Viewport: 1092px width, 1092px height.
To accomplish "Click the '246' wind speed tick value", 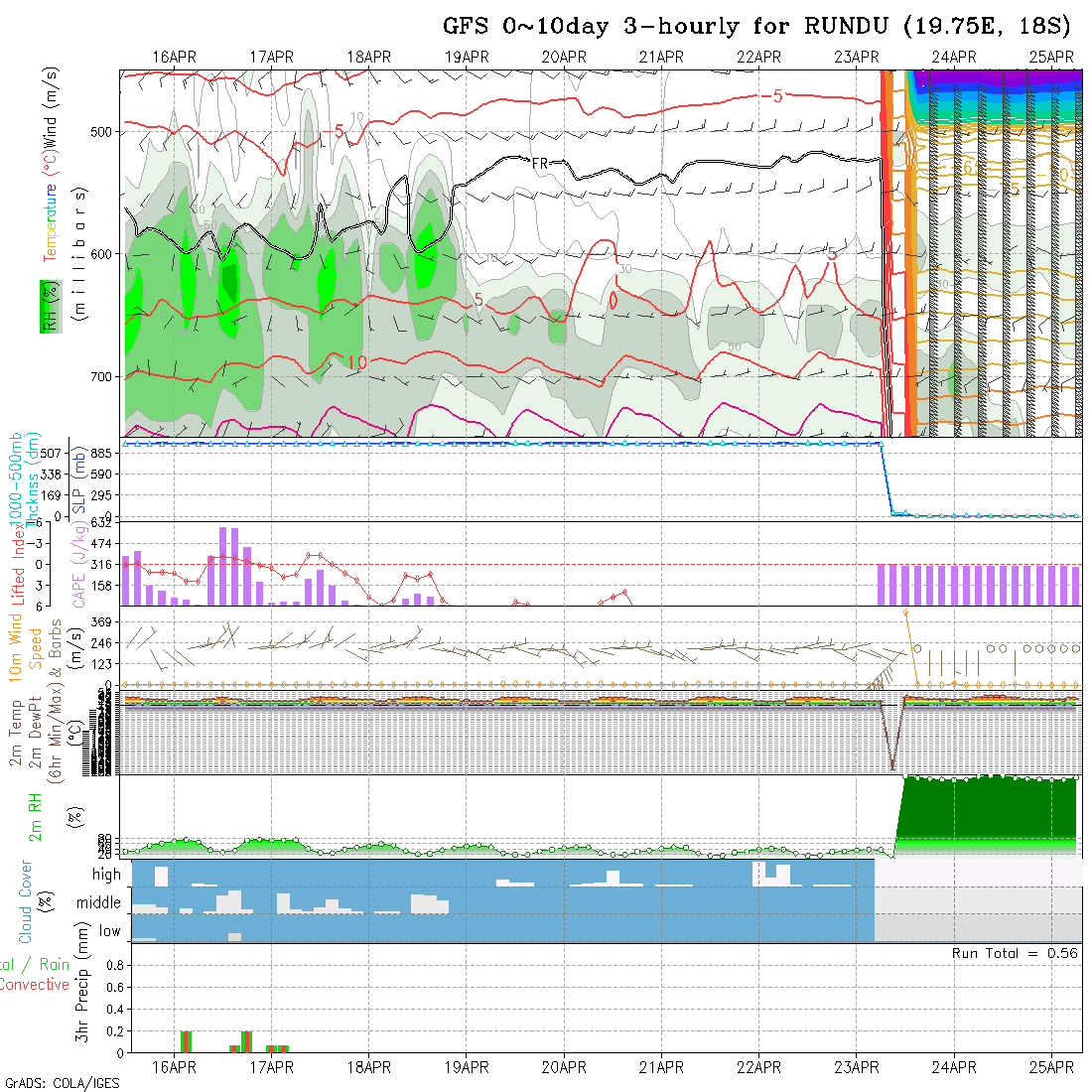I will point(101,643).
